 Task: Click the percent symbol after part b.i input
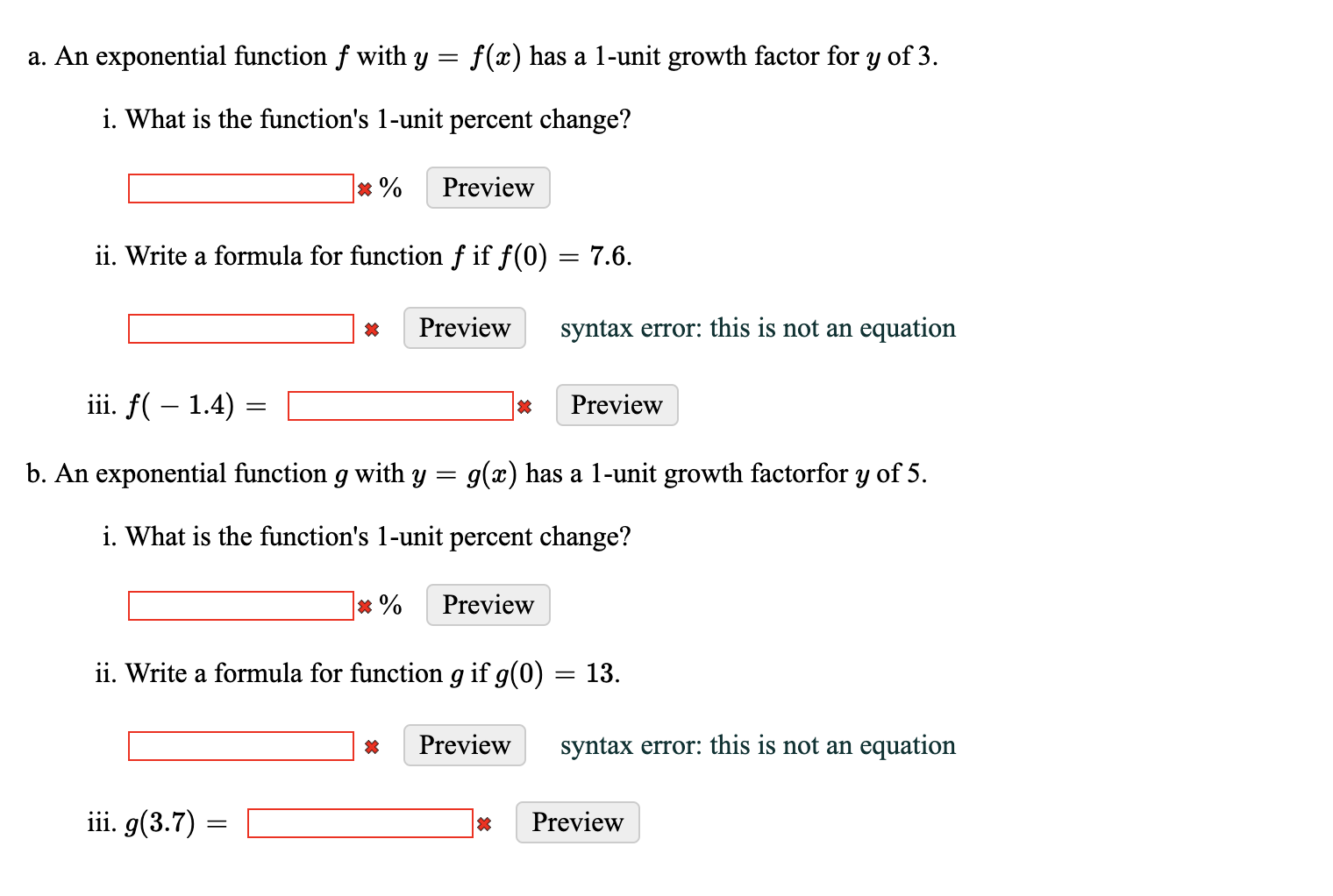389,604
